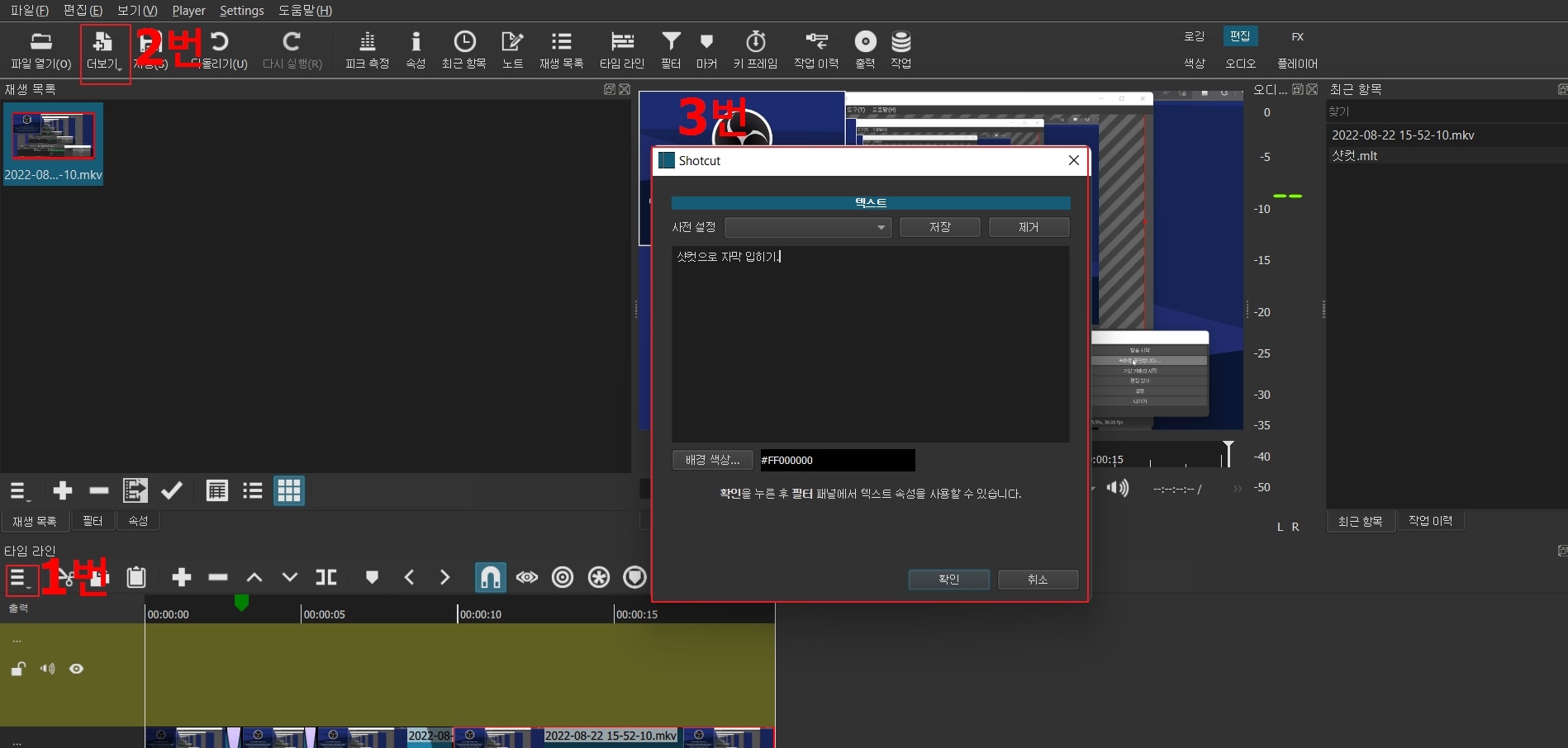
Task: Lock the timeline track
Action: pos(17,669)
